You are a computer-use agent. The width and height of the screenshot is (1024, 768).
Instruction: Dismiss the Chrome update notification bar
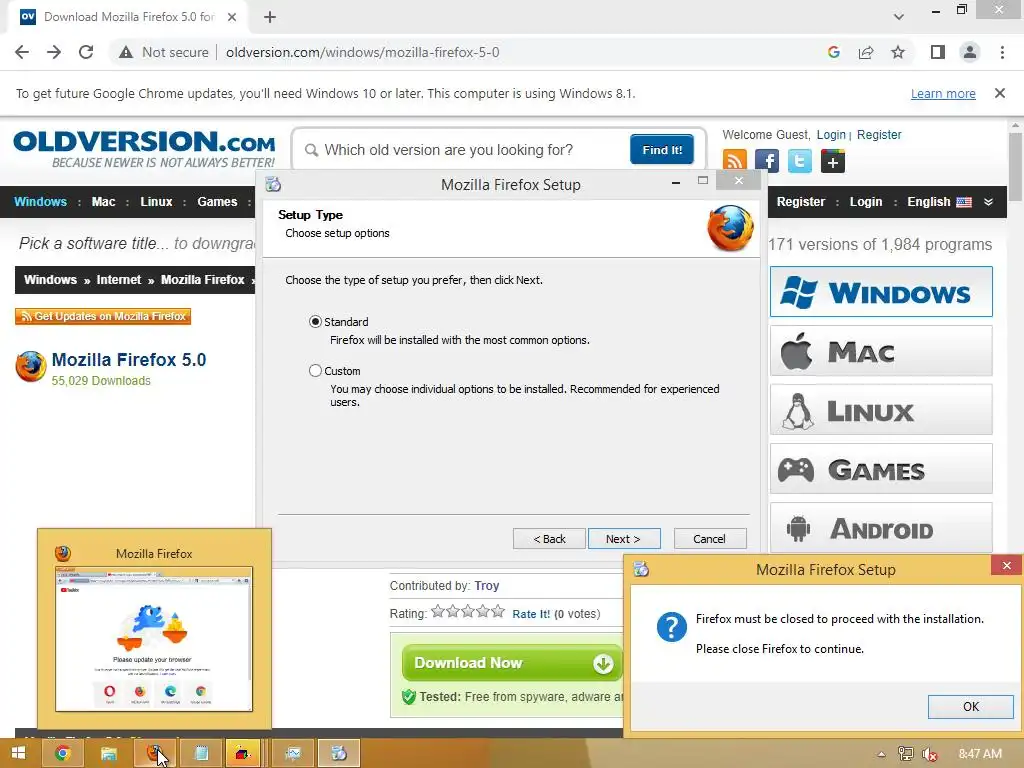(1000, 93)
